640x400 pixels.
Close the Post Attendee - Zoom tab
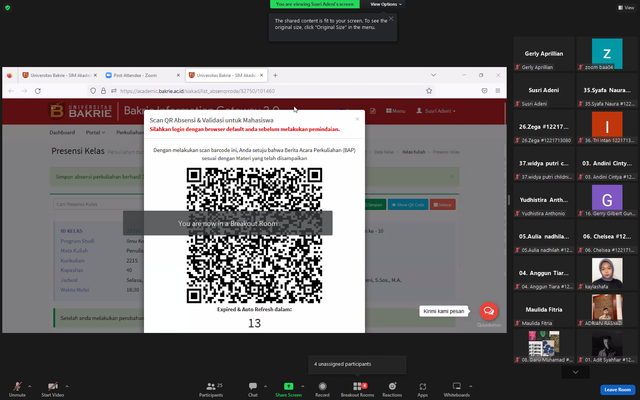[x=178, y=75]
